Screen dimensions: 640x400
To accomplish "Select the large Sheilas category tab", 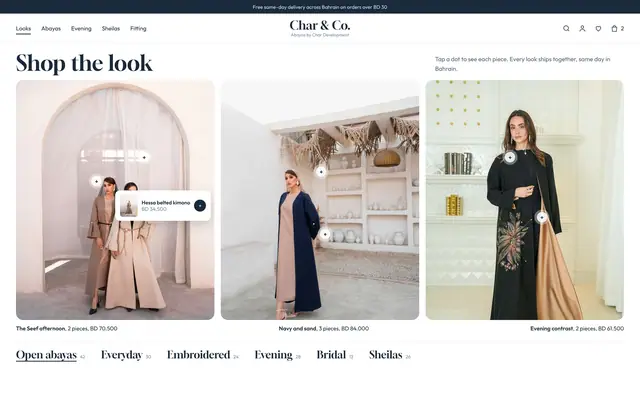I will coord(386,355).
